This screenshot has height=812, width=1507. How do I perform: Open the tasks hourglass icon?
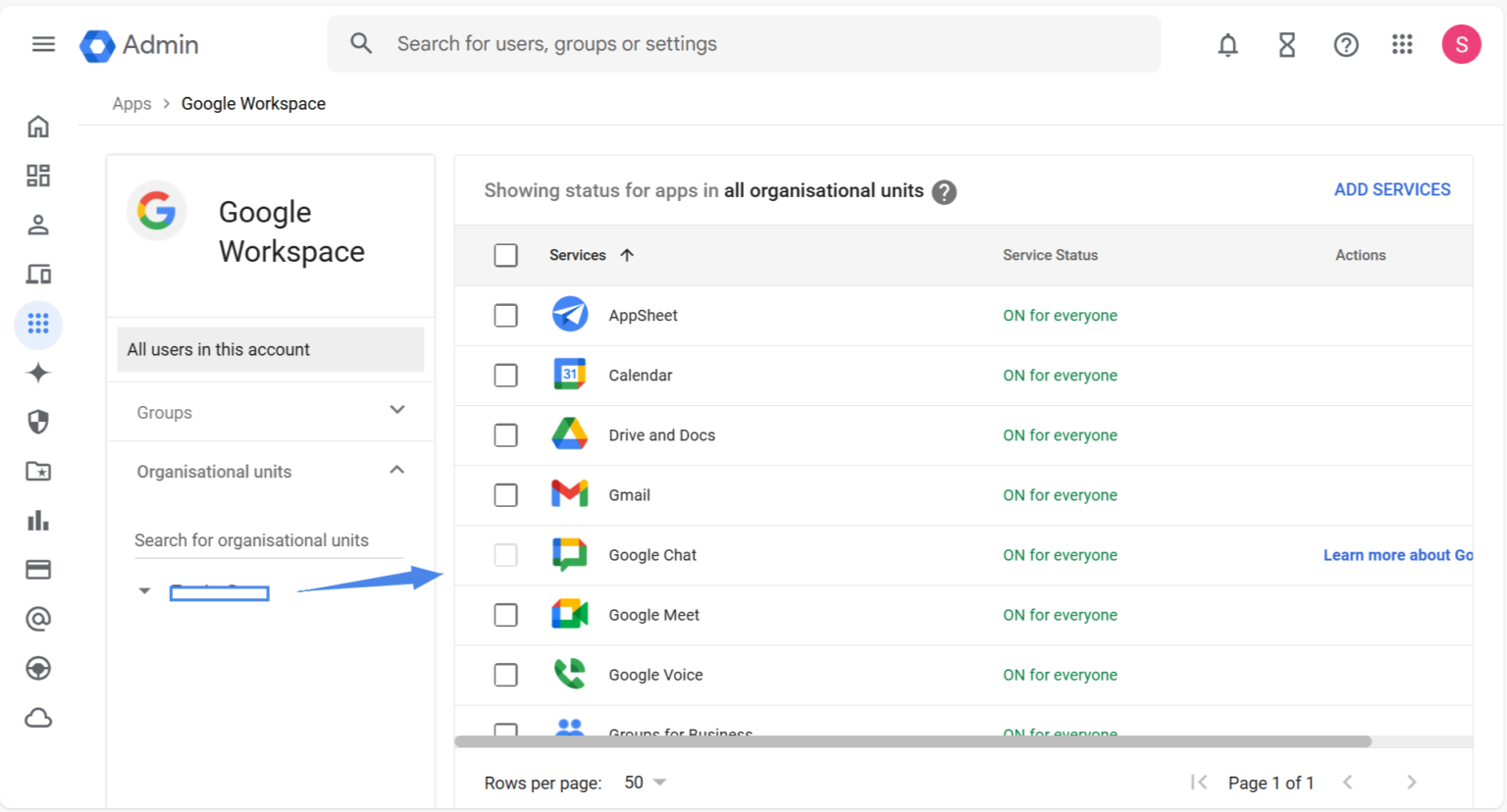(x=1287, y=44)
